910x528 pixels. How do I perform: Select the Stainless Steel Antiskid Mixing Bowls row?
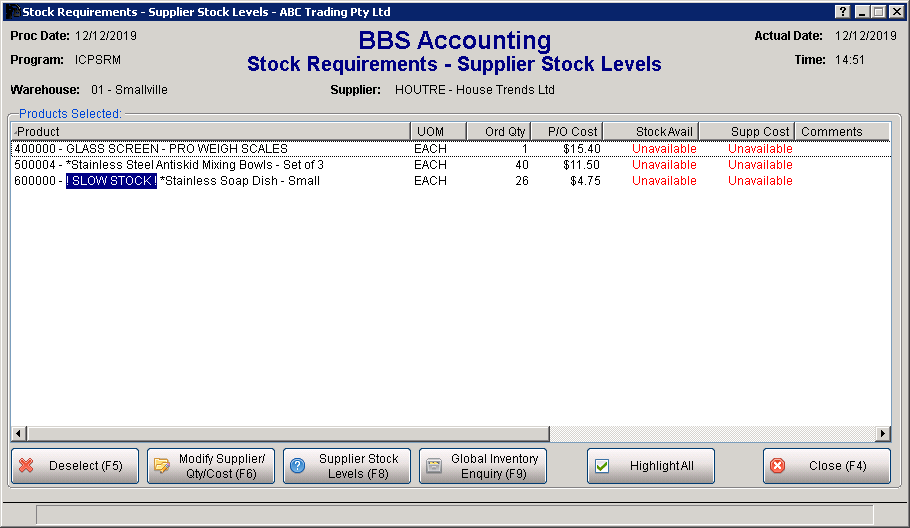(x=168, y=165)
